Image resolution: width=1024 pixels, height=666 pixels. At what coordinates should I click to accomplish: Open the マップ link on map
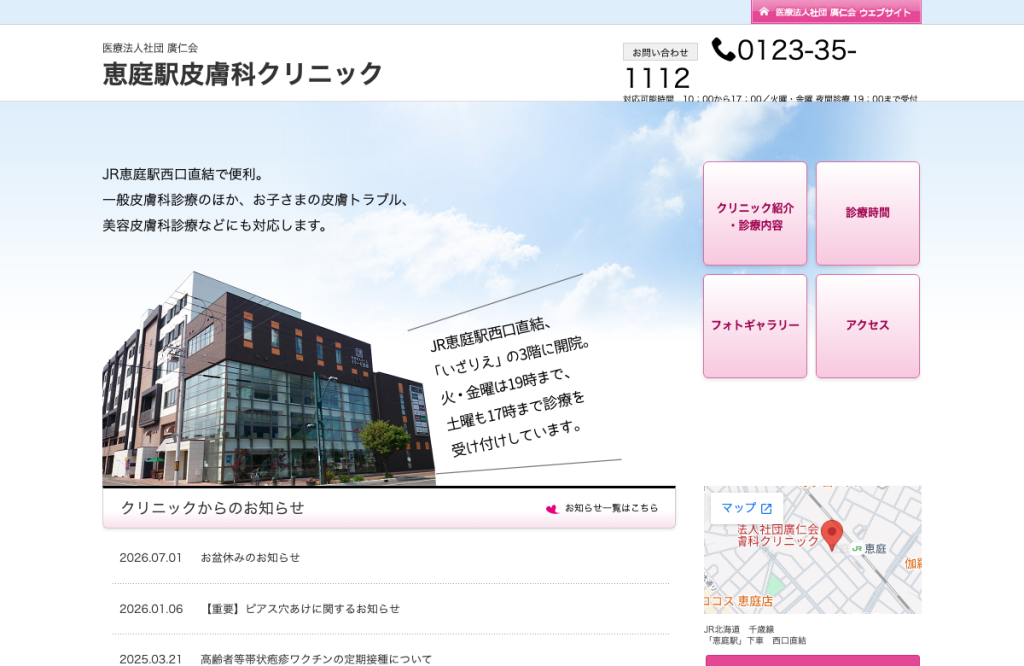pyautogui.click(x=746, y=508)
